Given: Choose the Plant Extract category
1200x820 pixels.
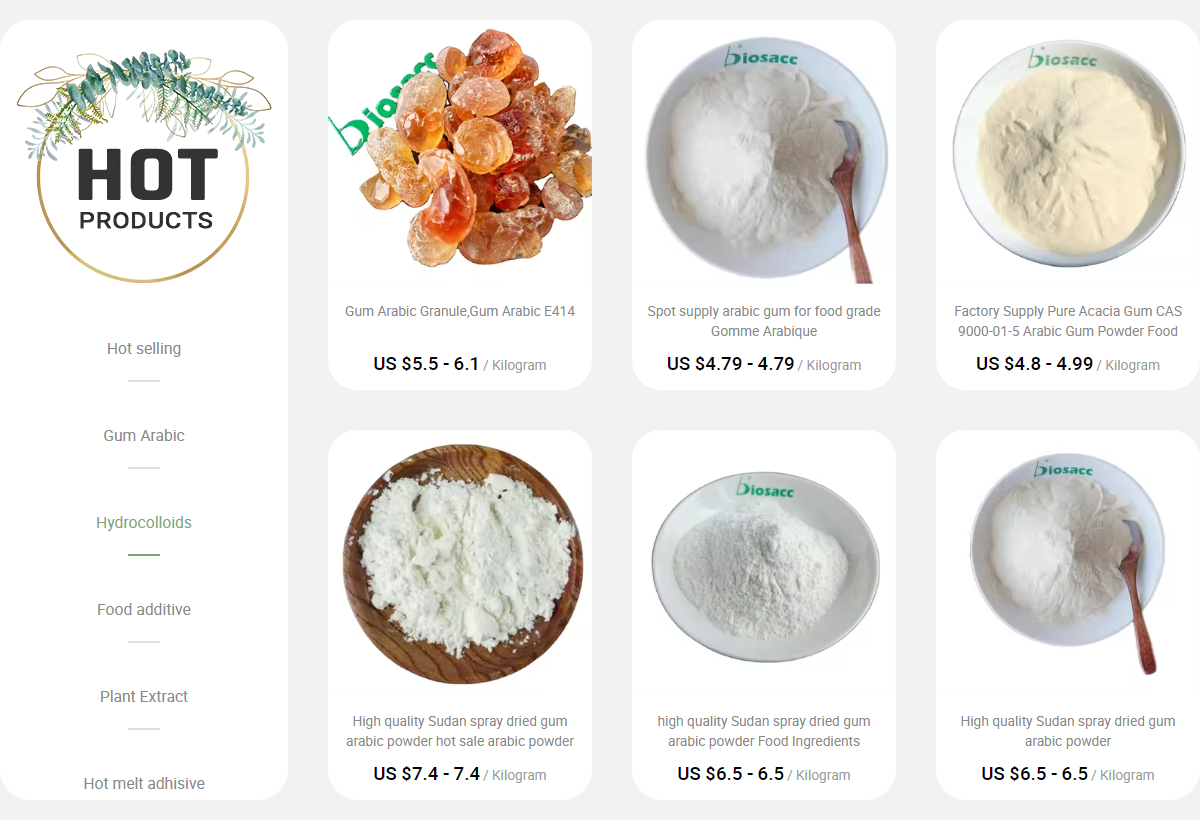Looking at the screenshot, I should (144, 697).
